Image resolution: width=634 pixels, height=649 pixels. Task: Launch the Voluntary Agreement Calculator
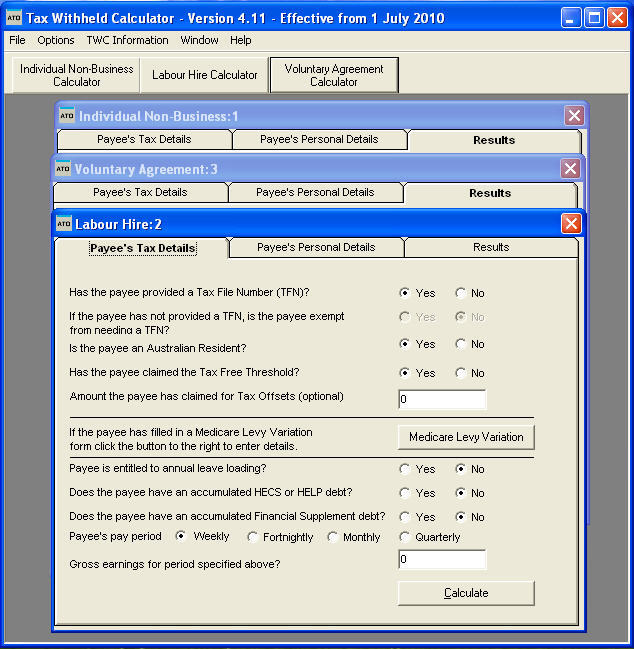334,75
